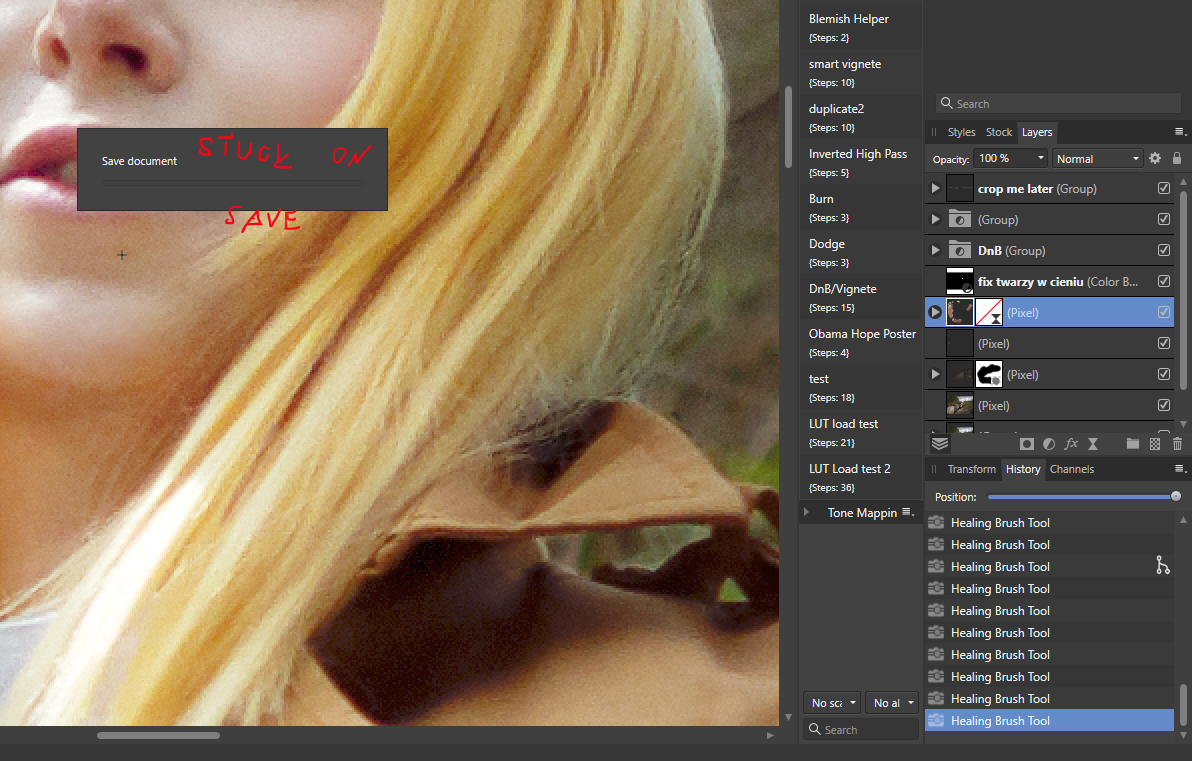1192x761 pixels.
Task: Click fix twarzy w cieniu mask thumbnail
Action: (x=959, y=281)
